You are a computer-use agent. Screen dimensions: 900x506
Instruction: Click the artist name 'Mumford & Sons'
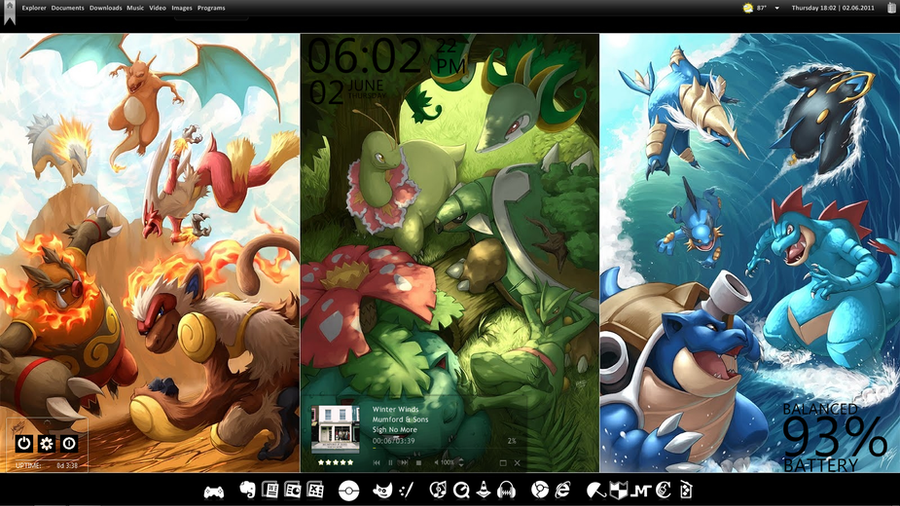(400, 419)
